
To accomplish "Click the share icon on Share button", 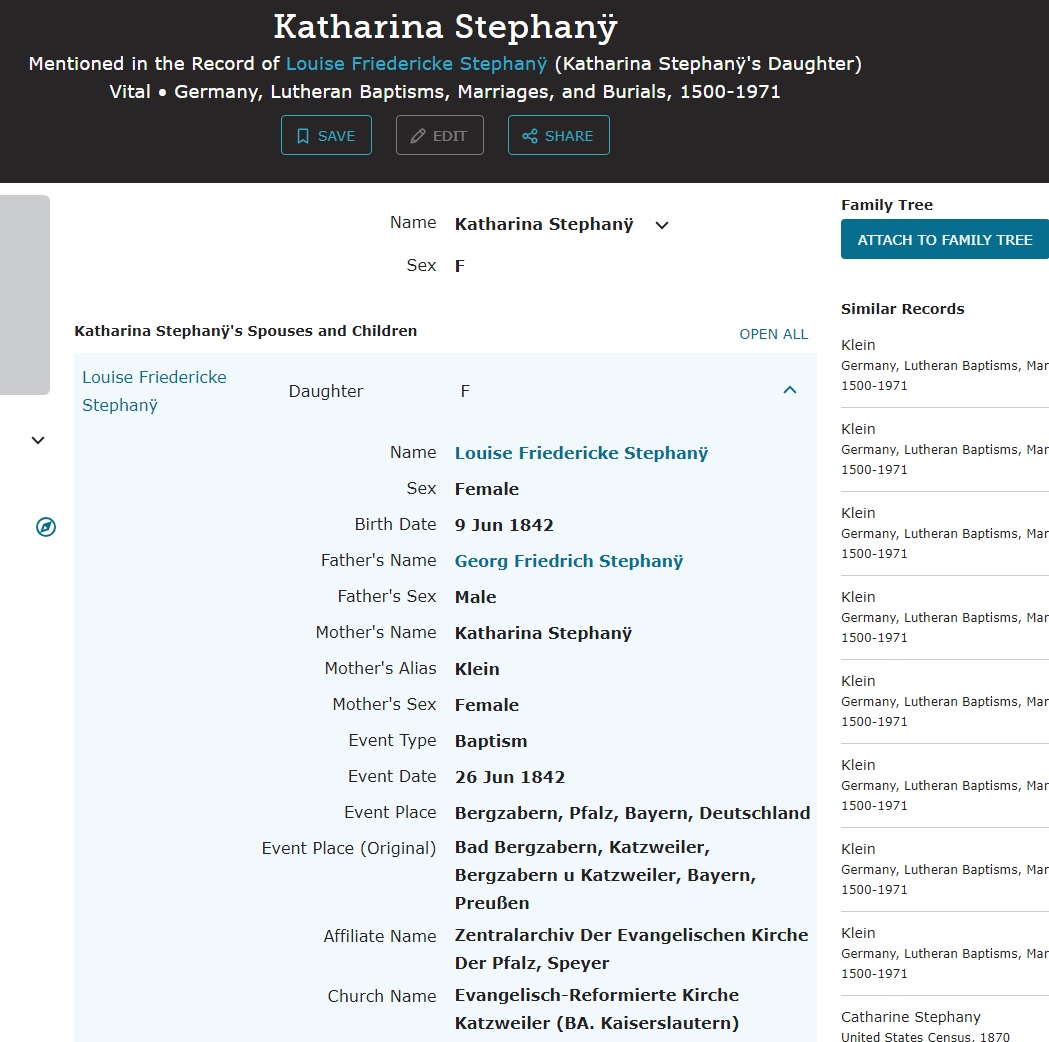I will pos(530,136).
